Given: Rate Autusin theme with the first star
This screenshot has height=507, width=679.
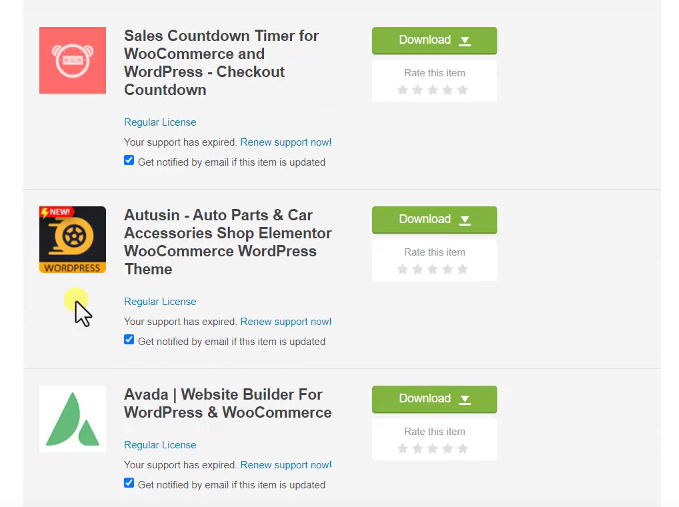Looking at the screenshot, I should (x=402, y=269).
